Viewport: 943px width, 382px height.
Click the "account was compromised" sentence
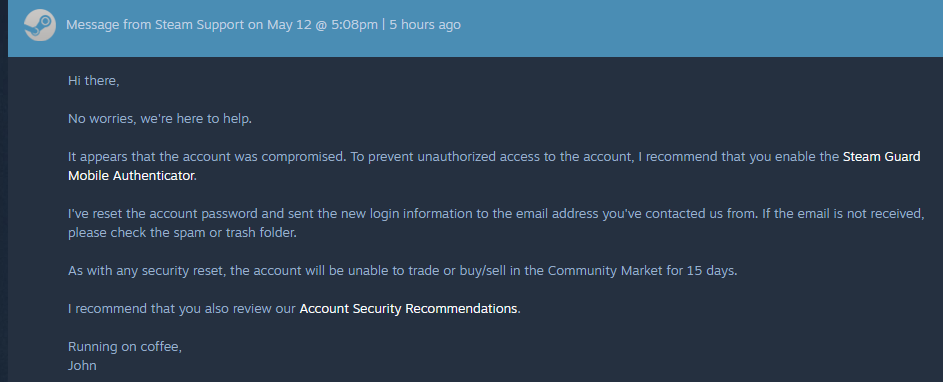[207, 157]
